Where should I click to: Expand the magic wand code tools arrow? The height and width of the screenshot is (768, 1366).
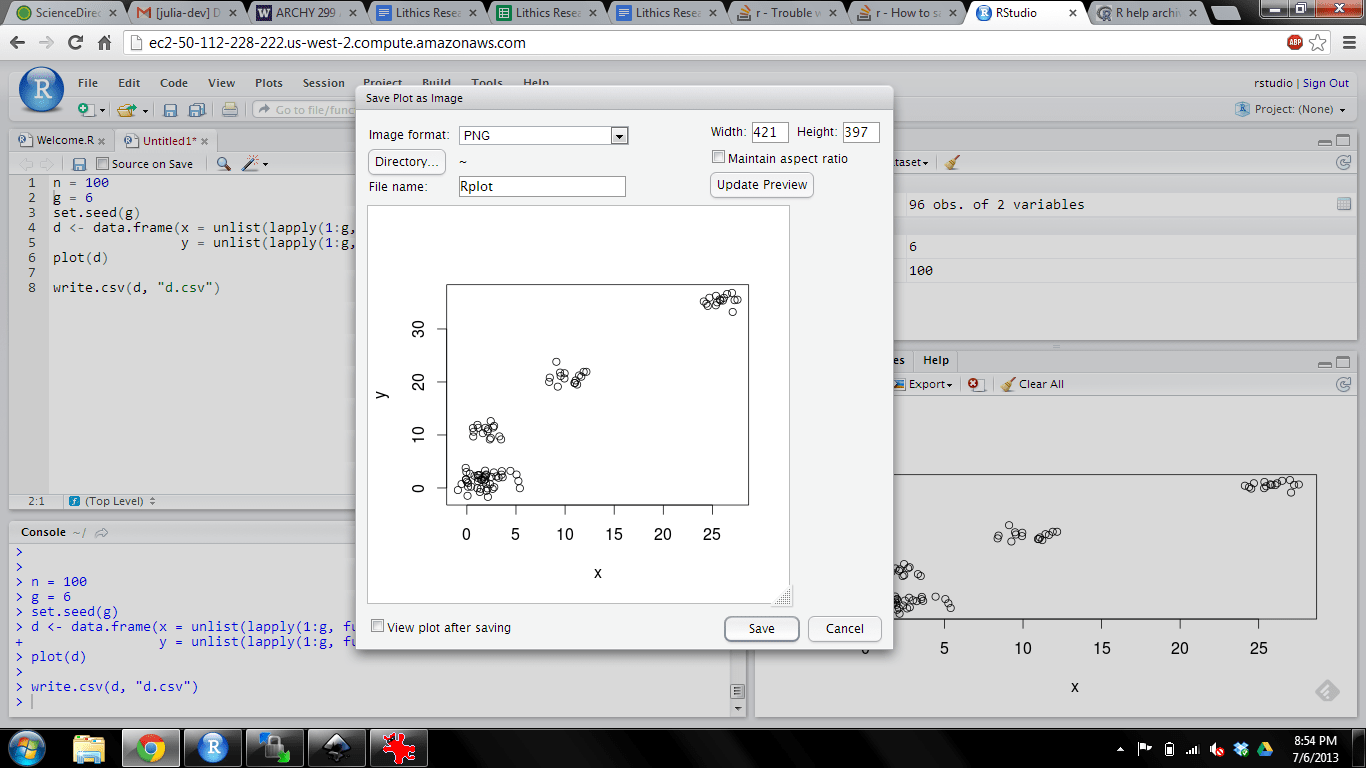tap(265, 163)
